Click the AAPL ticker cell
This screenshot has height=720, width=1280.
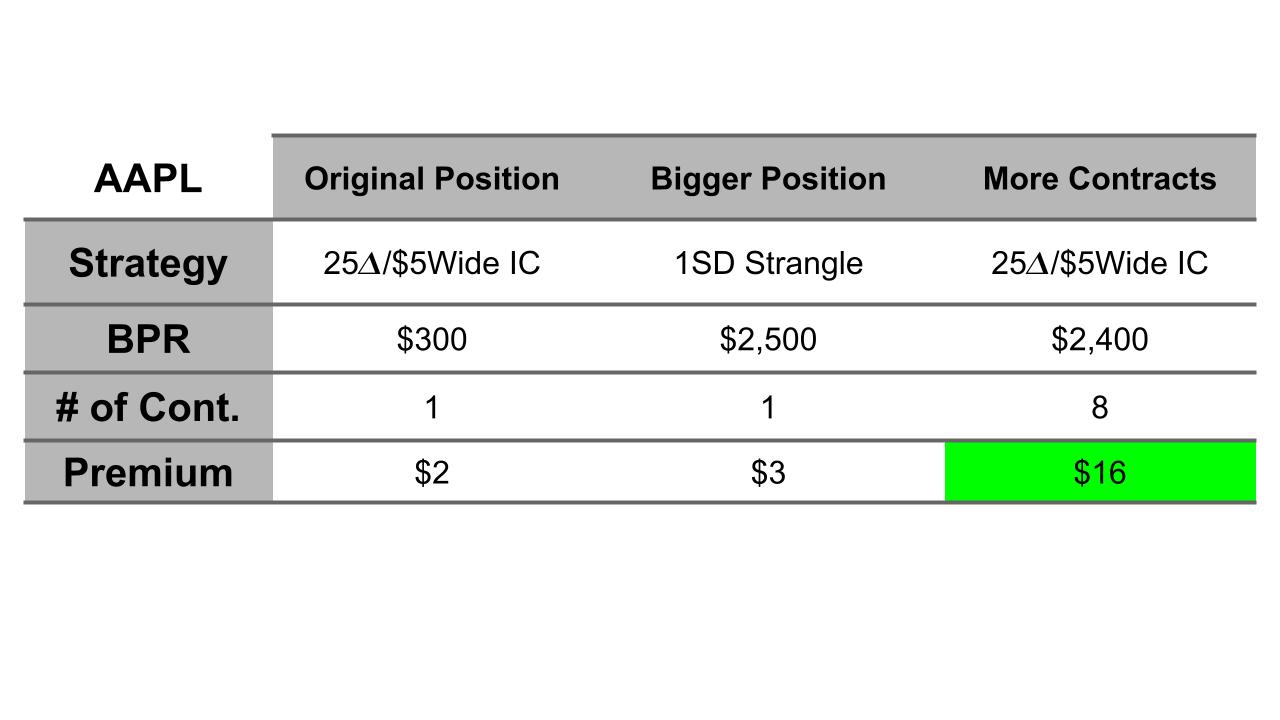(148, 179)
